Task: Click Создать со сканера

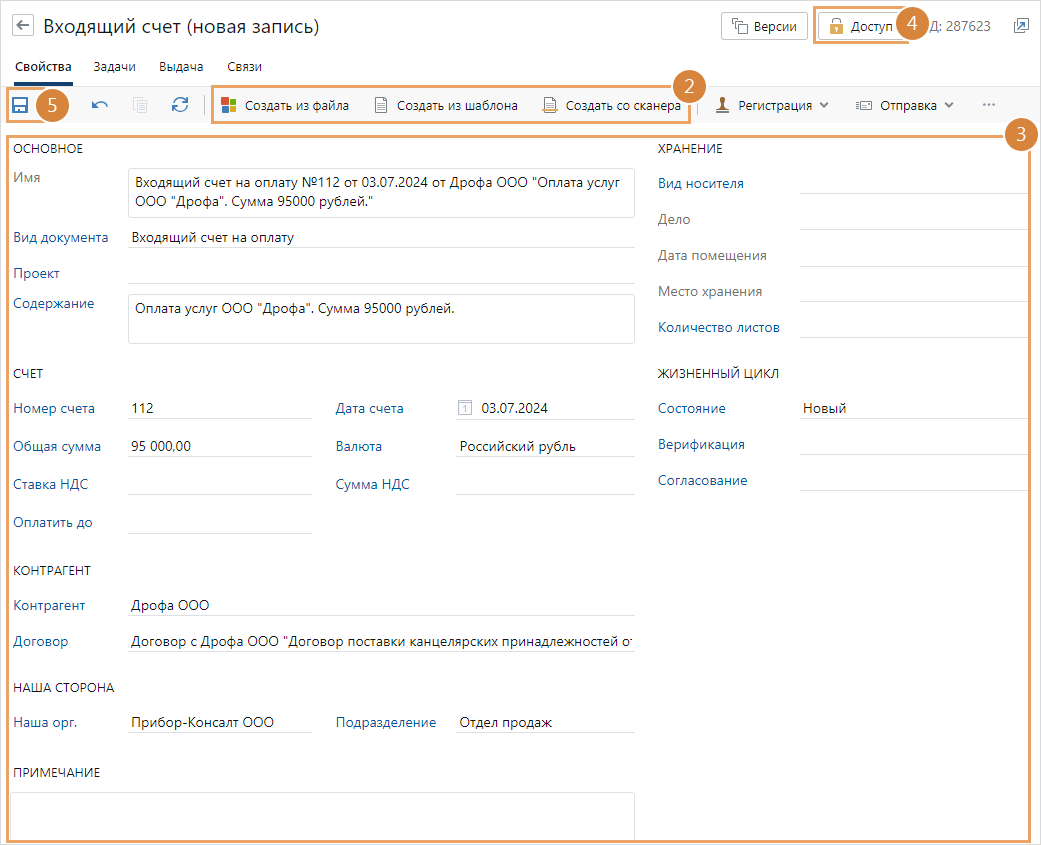Action: coord(612,105)
